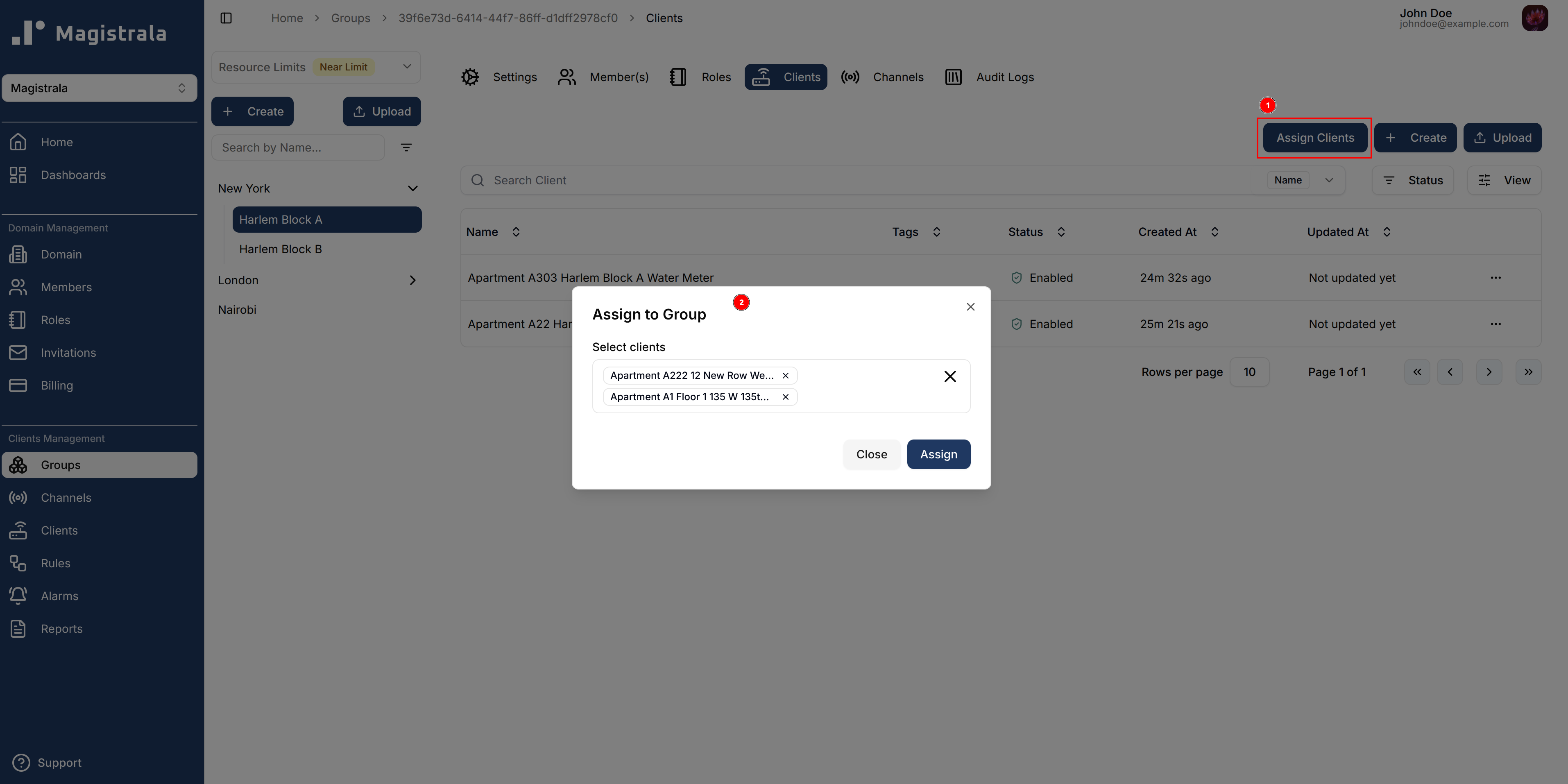The image size is (1568, 784).
Task: Open Rules from the sidebar
Action: [x=55, y=563]
